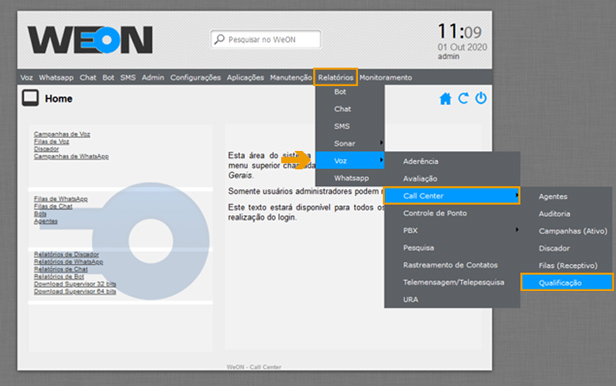Select Qualificação in Call Center submenu
616x386 pixels.
[567, 282]
